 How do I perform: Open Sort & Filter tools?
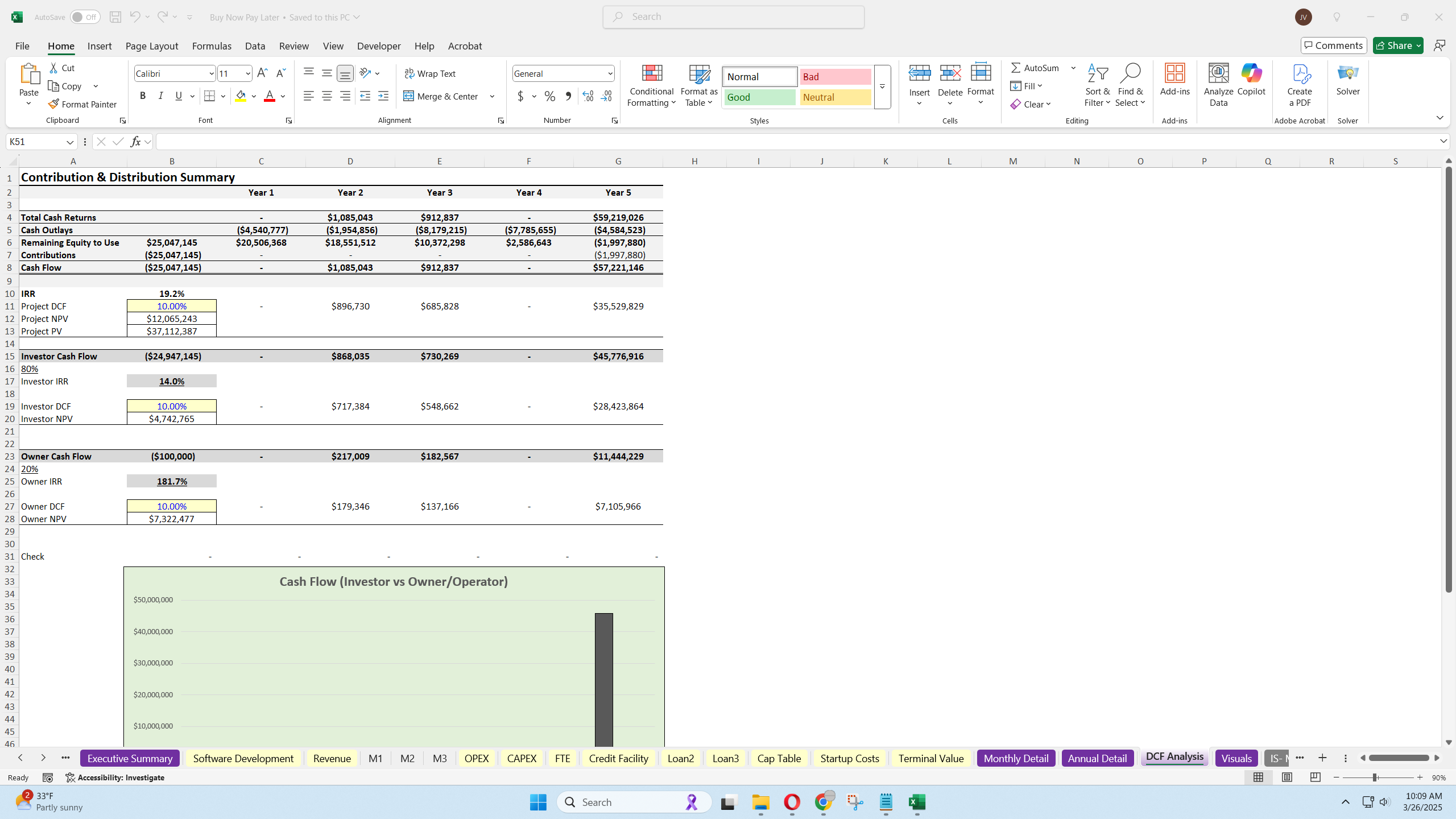pyautogui.click(x=1097, y=84)
